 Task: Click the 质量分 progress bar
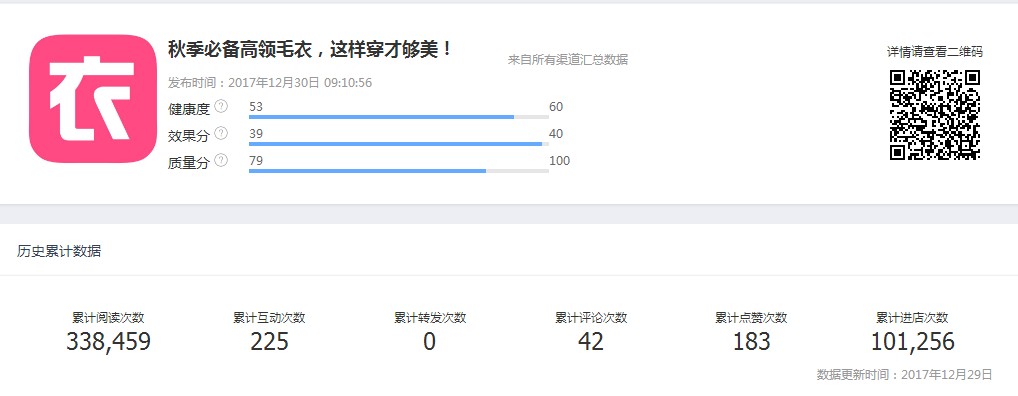pos(399,171)
